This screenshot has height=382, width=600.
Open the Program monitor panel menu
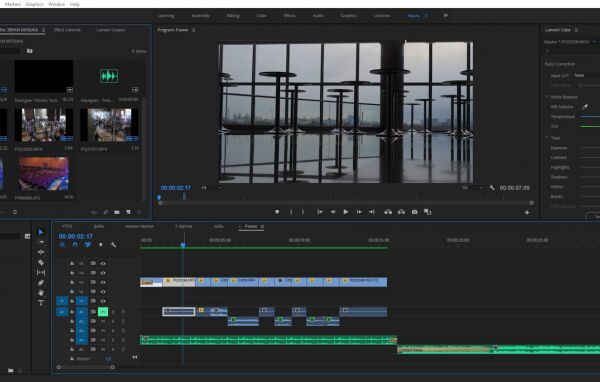tap(194, 30)
